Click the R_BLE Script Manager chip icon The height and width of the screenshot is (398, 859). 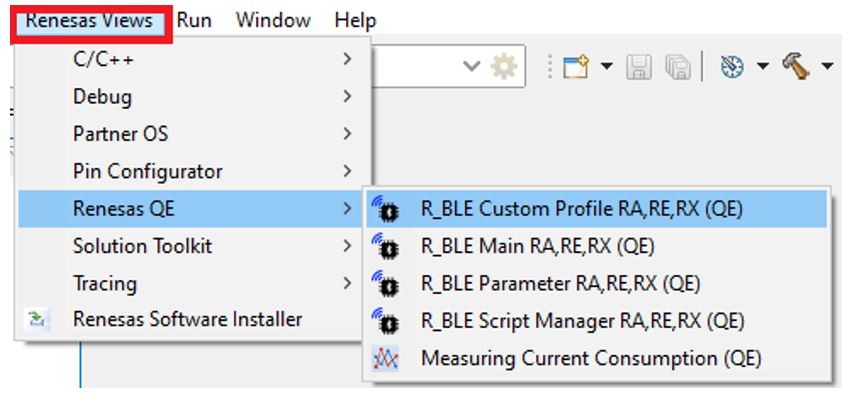pos(386,321)
